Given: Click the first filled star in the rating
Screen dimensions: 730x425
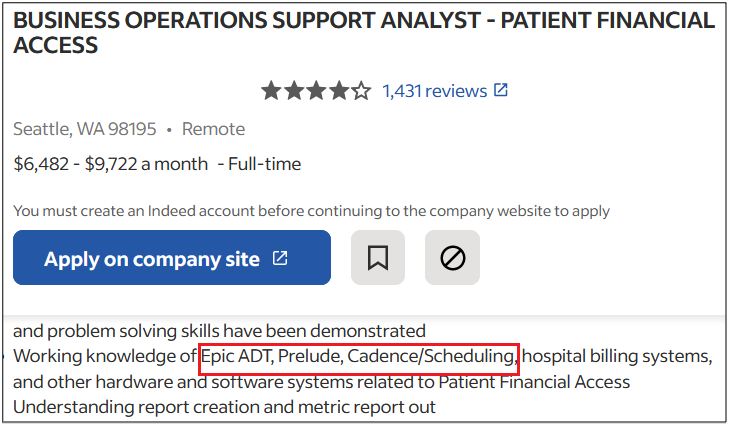Looking at the screenshot, I should pyautogui.click(x=271, y=90).
